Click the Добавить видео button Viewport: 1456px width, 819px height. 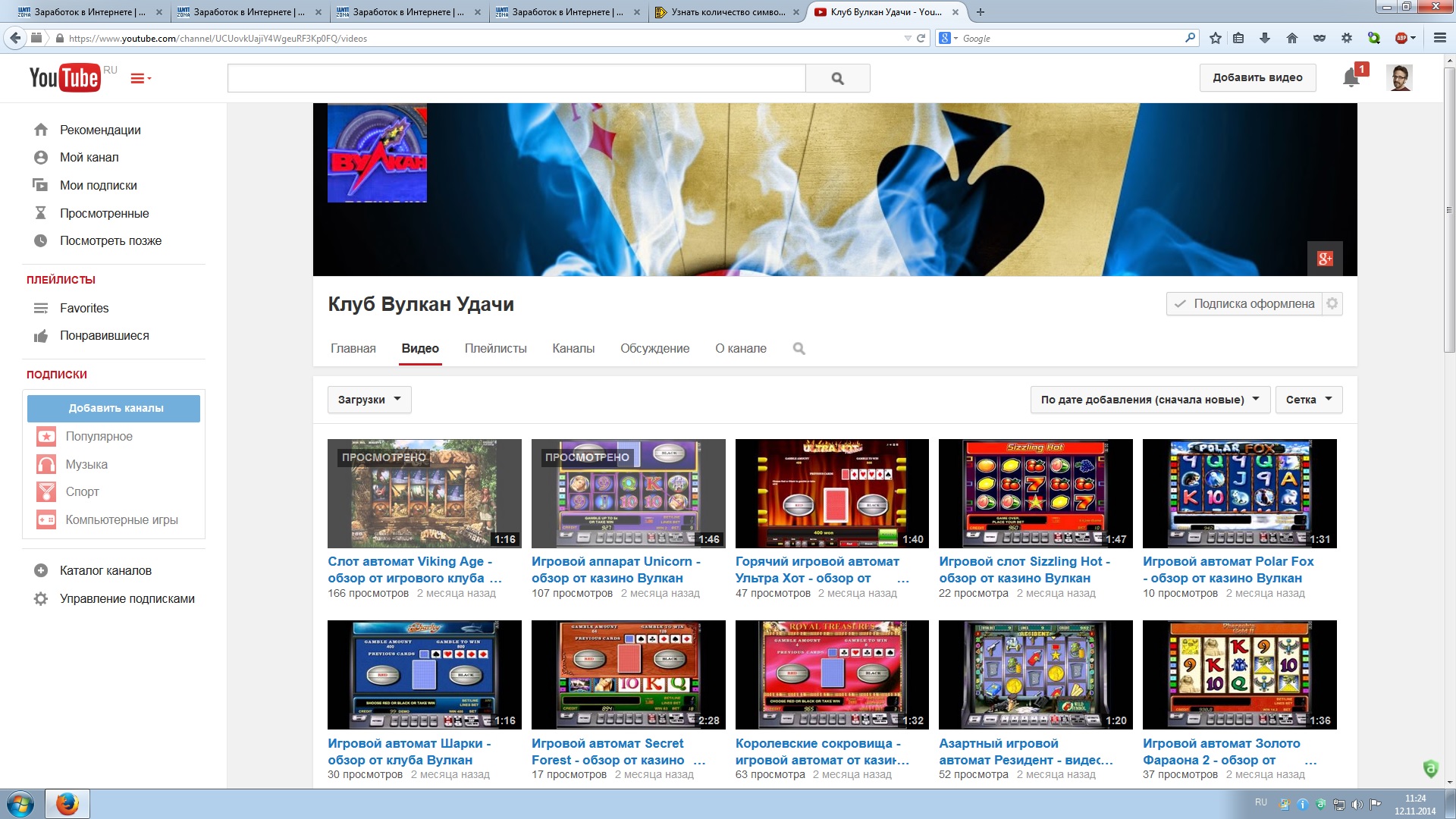pyautogui.click(x=1257, y=77)
